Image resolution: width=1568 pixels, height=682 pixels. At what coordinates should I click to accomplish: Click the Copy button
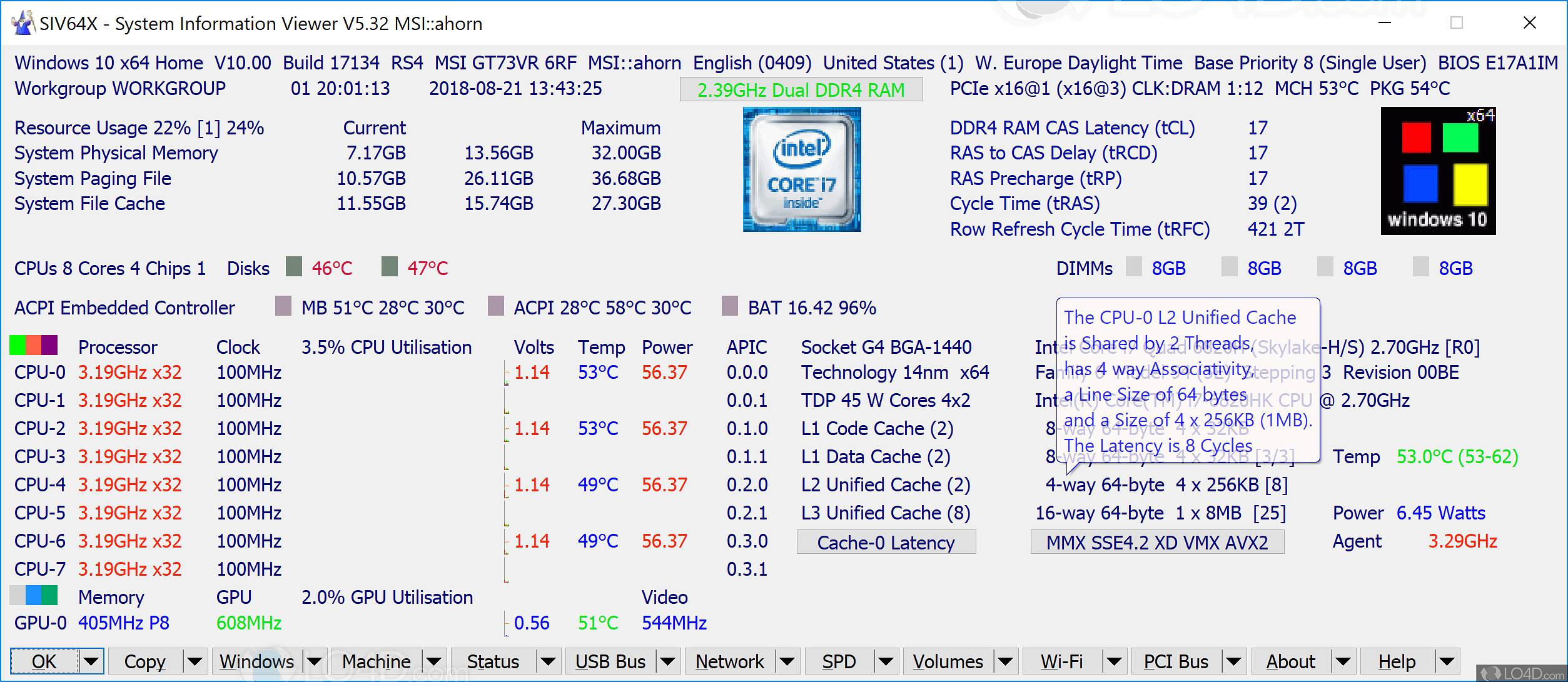coord(146,661)
